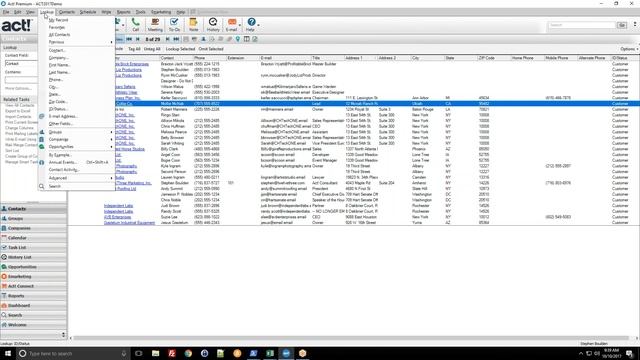640x360 pixels.
Task: Click the Help question mark icon
Action: coord(251,23)
